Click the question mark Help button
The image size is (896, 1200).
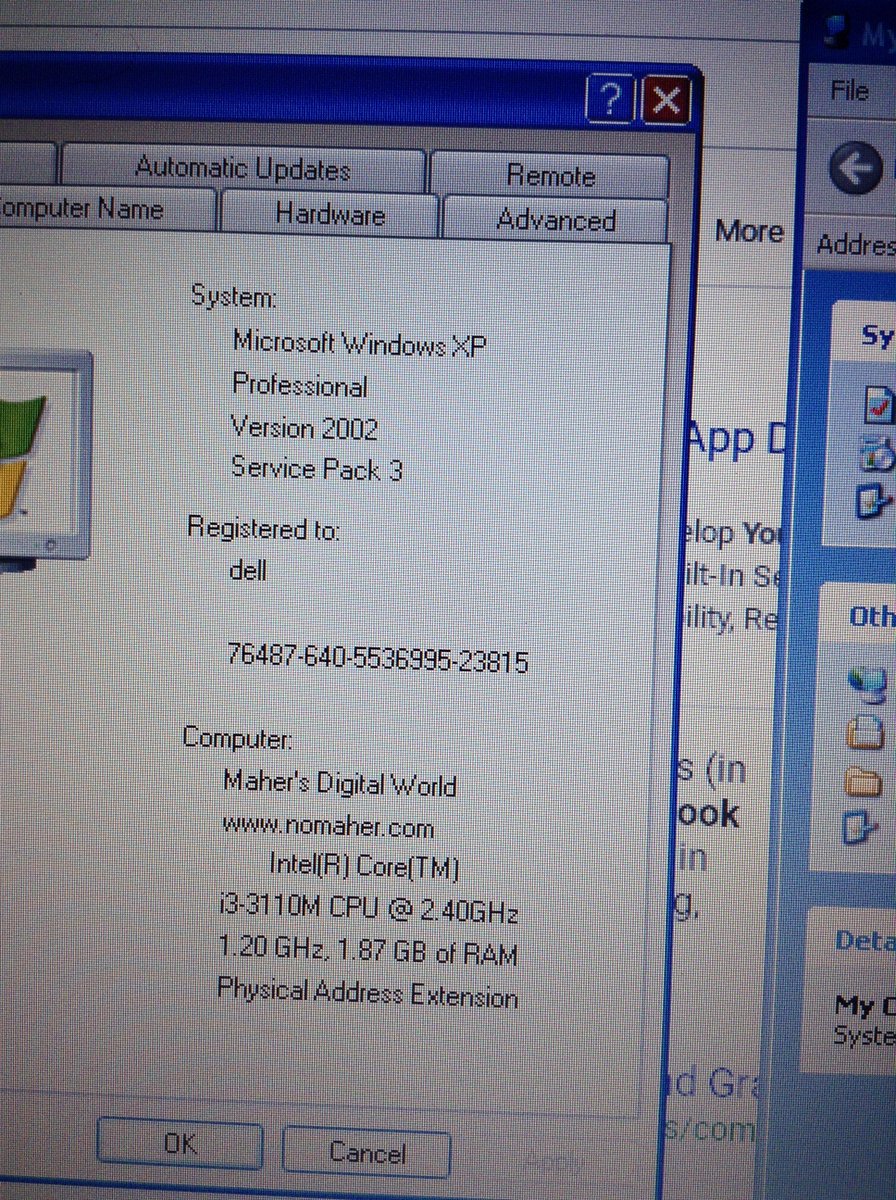click(x=609, y=99)
